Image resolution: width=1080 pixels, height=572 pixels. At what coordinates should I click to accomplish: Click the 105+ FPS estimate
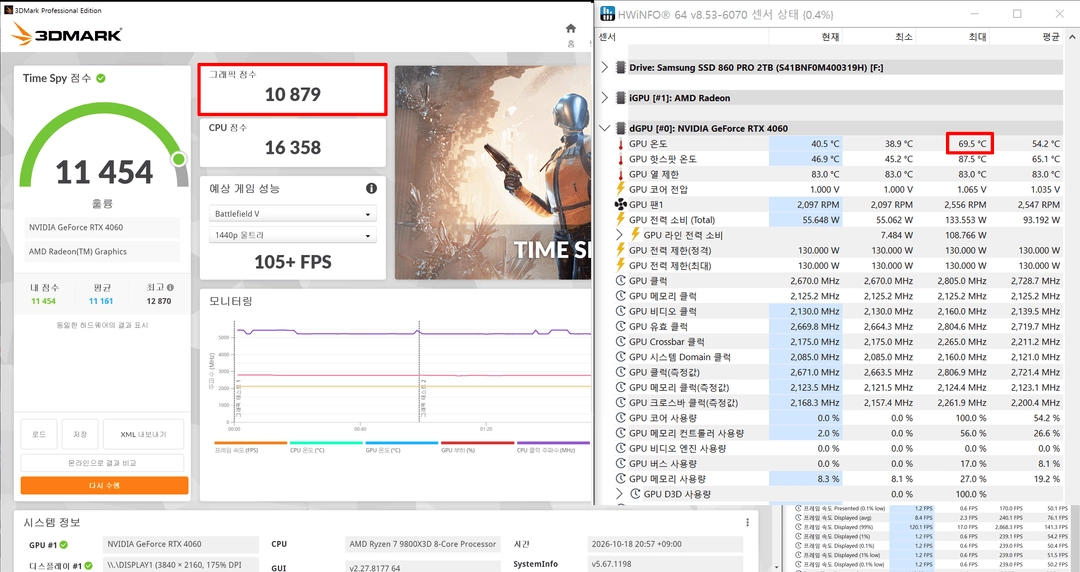[293, 262]
